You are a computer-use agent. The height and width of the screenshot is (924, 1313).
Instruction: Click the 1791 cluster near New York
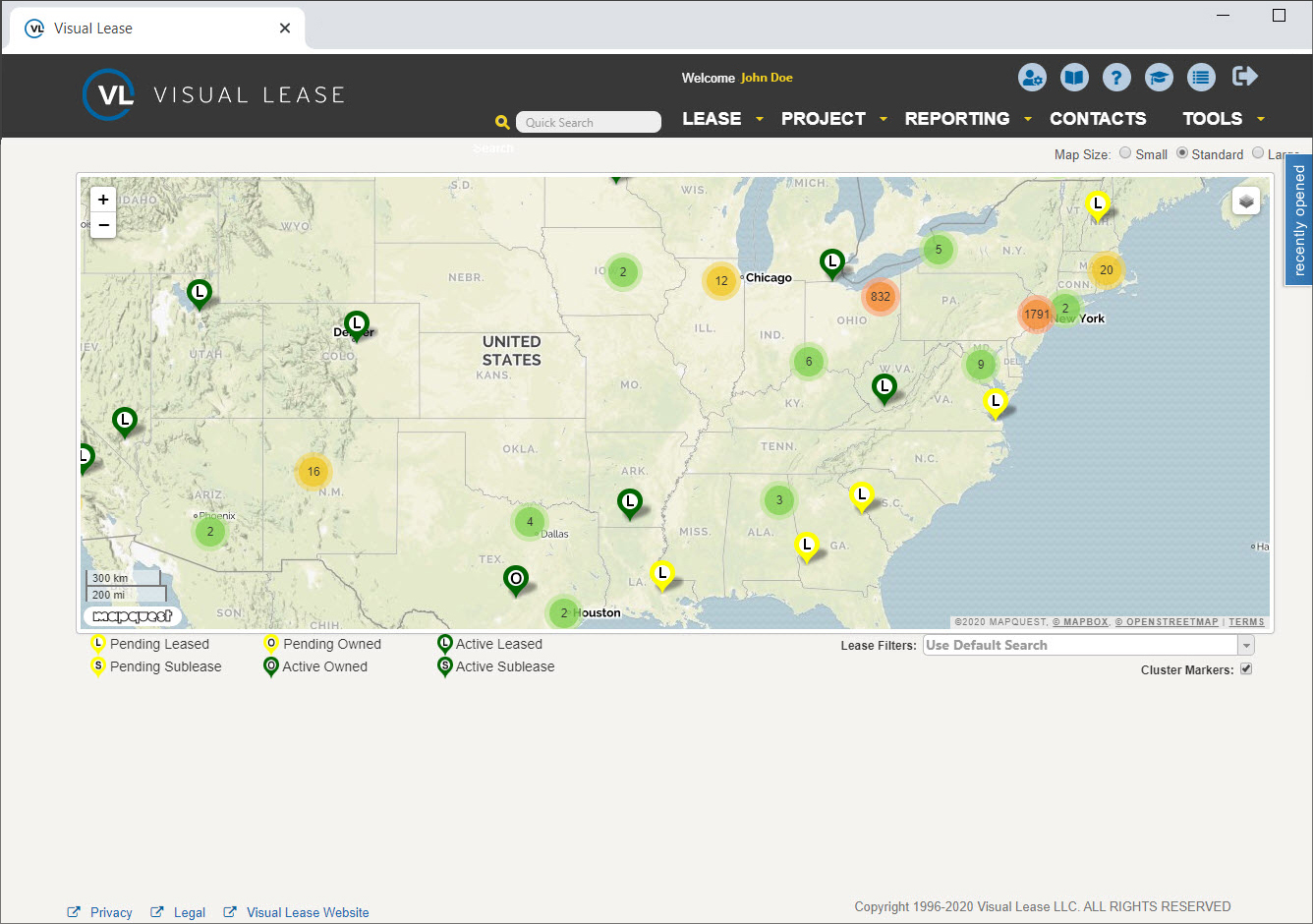1036,315
